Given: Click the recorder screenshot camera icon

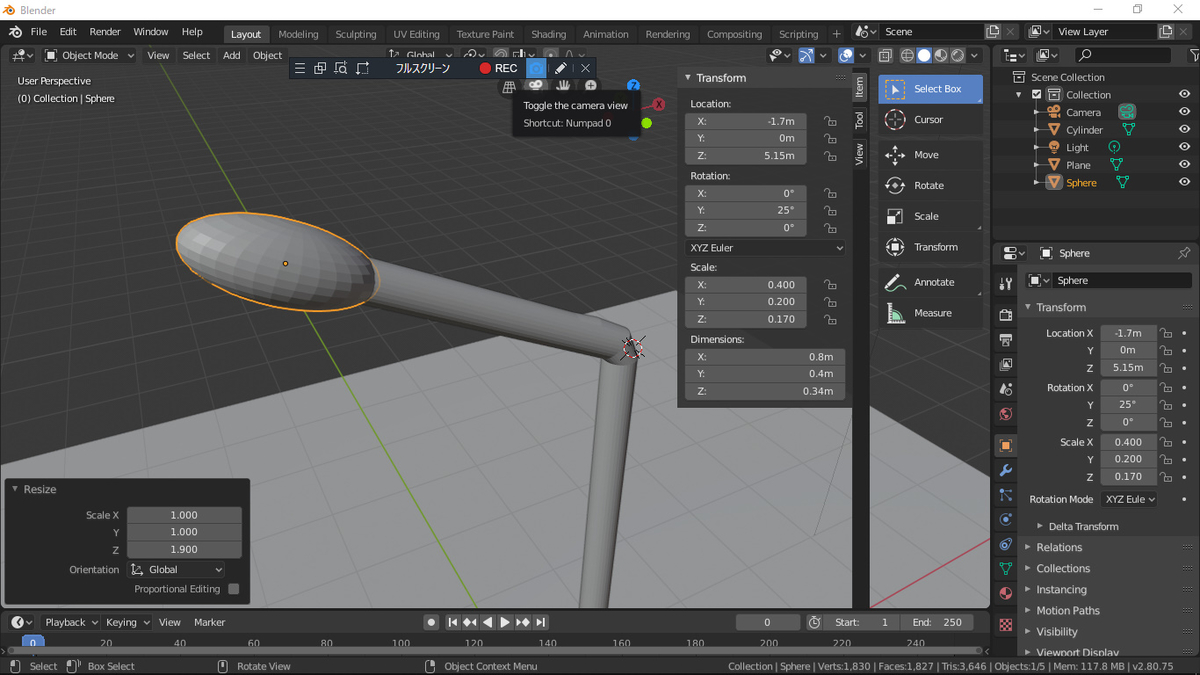Looking at the screenshot, I should pos(537,68).
